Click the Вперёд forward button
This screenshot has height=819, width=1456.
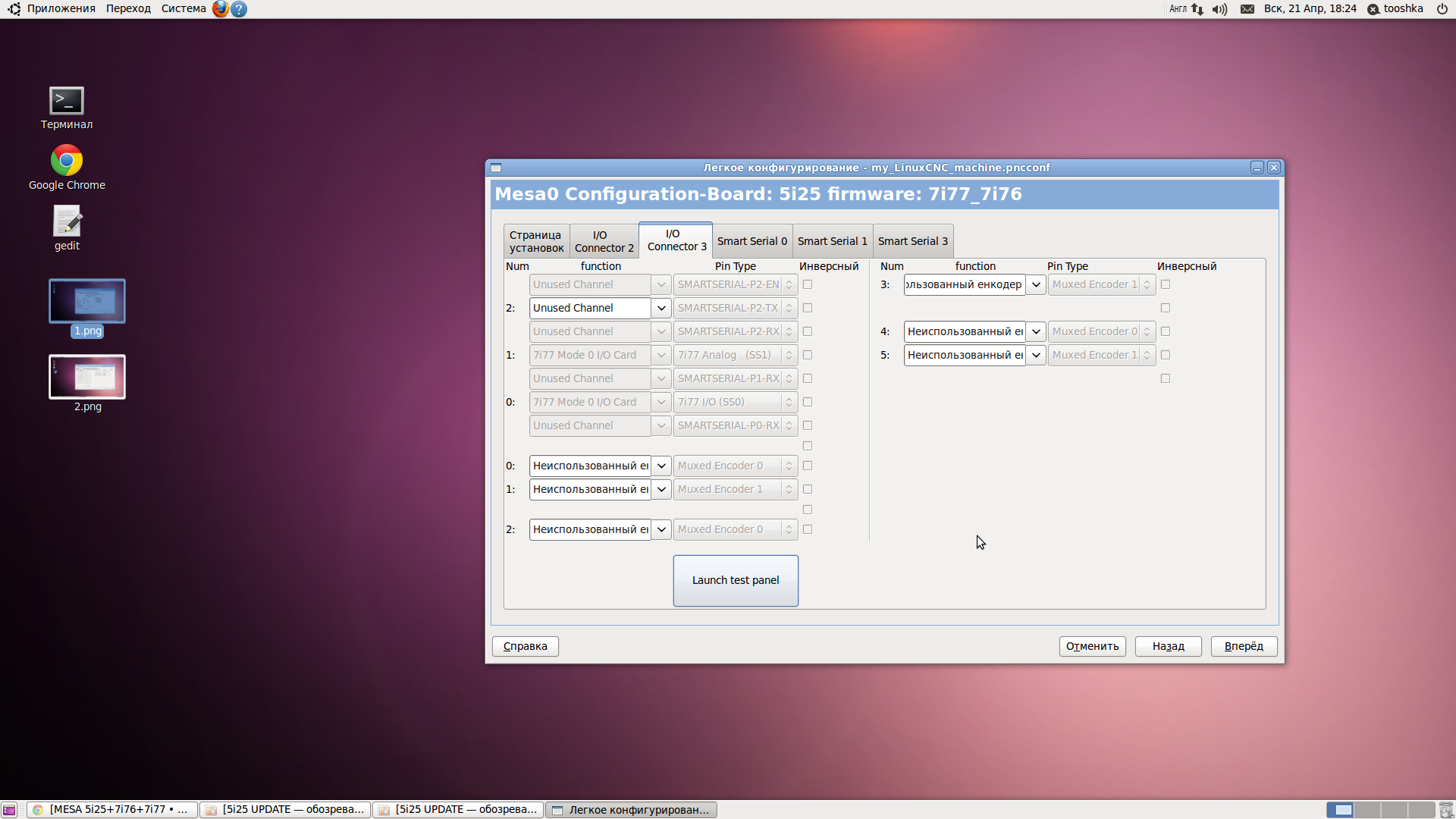point(1244,646)
